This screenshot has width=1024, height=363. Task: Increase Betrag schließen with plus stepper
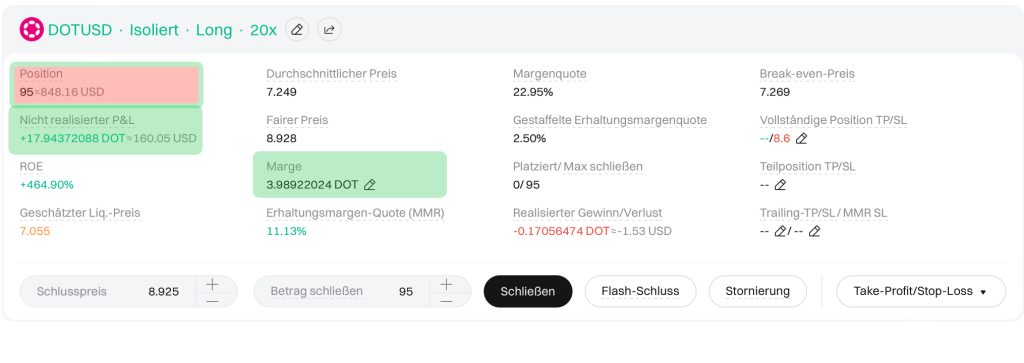coord(446,284)
